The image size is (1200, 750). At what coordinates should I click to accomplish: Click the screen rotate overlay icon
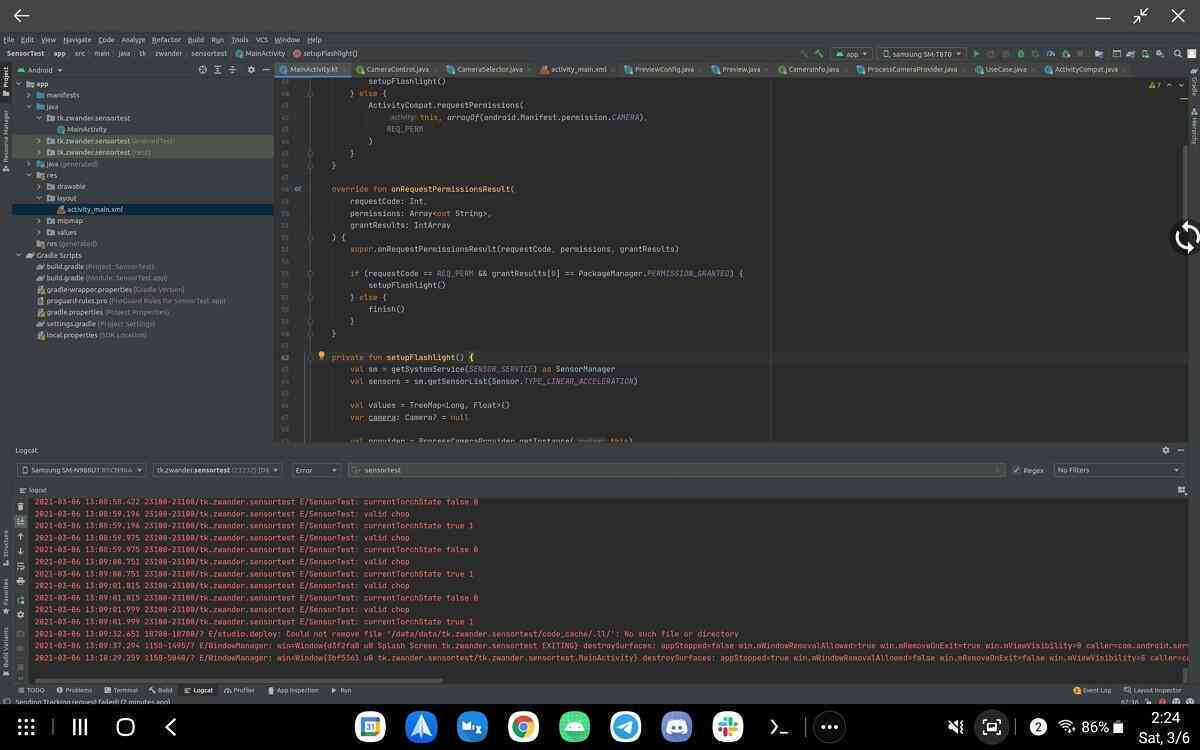click(1186, 237)
